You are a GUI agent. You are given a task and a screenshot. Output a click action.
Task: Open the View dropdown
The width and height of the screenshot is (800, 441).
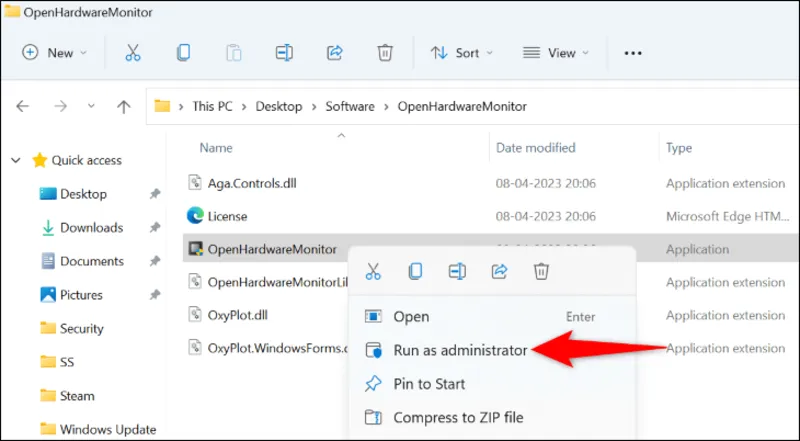point(556,53)
